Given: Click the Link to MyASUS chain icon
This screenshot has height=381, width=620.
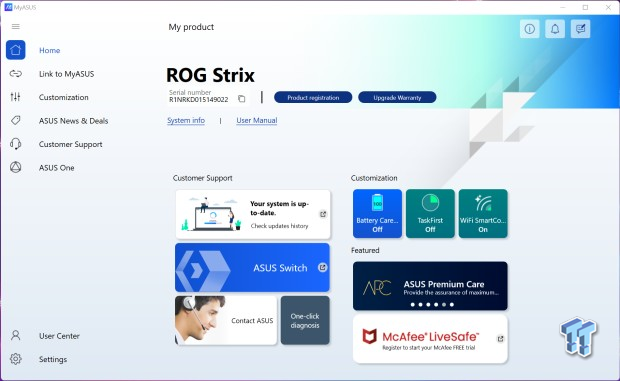Looking at the screenshot, I should pyautogui.click(x=15, y=74).
